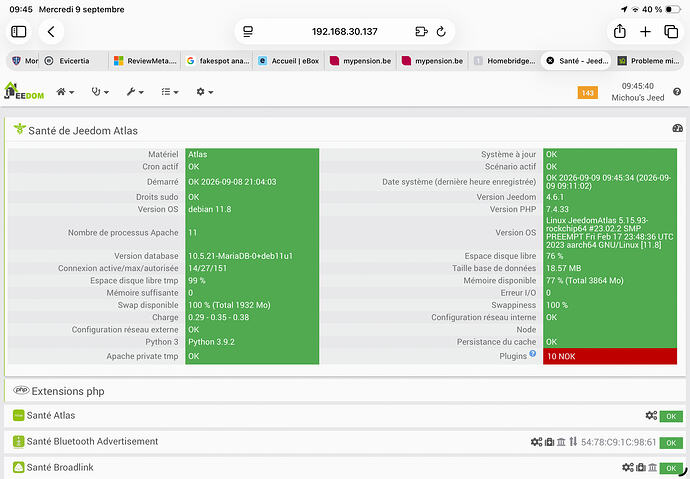Click the Michou's Jeed name label
This screenshot has height=479, width=690.
click(638, 98)
